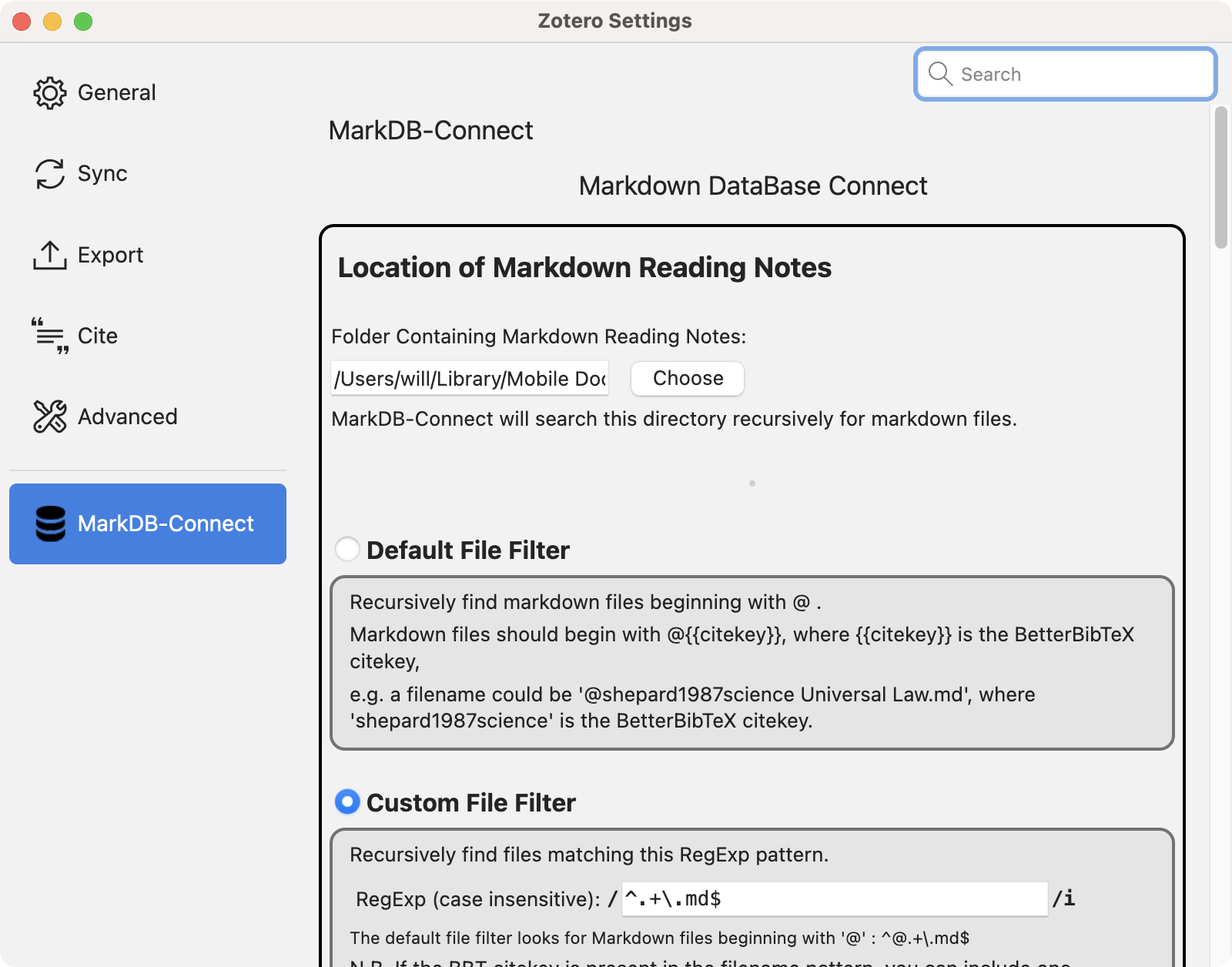Open the General settings pane
Image resolution: width=1232 pixels, height=967 pixels.
[x=148, y=93]
